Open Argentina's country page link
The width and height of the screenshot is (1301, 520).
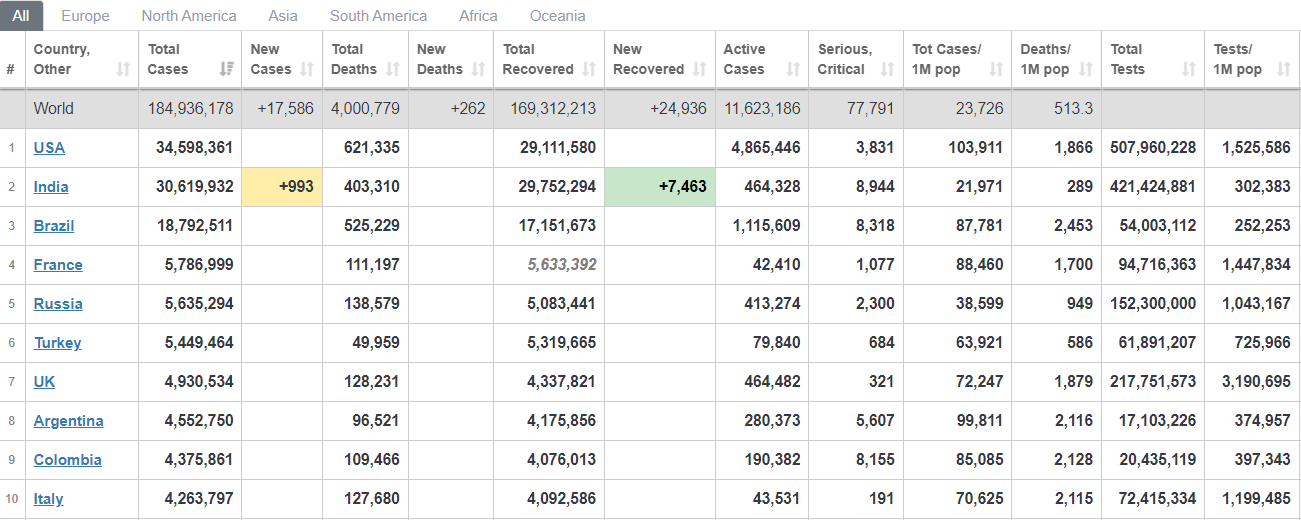[x=68, y=421]
